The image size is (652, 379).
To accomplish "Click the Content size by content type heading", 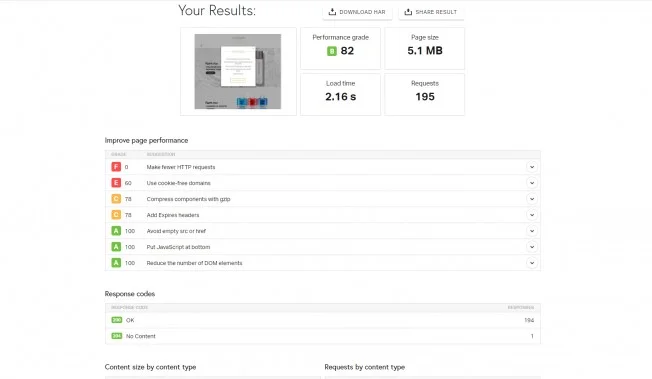I will click(x=151, y=367).
